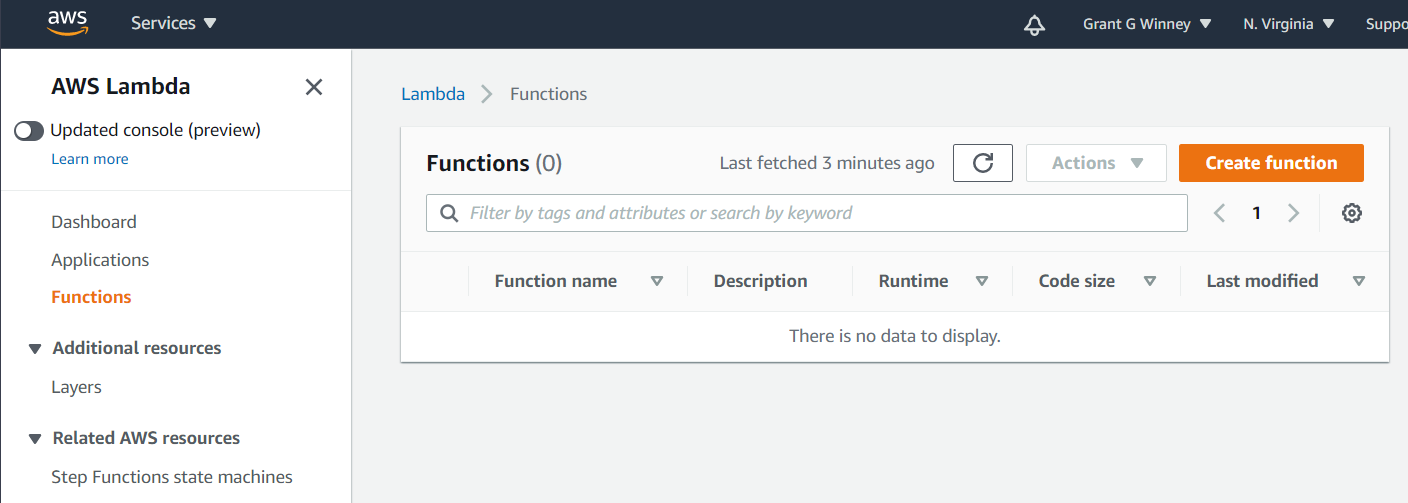Open the Services dropdown

coord(173,23)
